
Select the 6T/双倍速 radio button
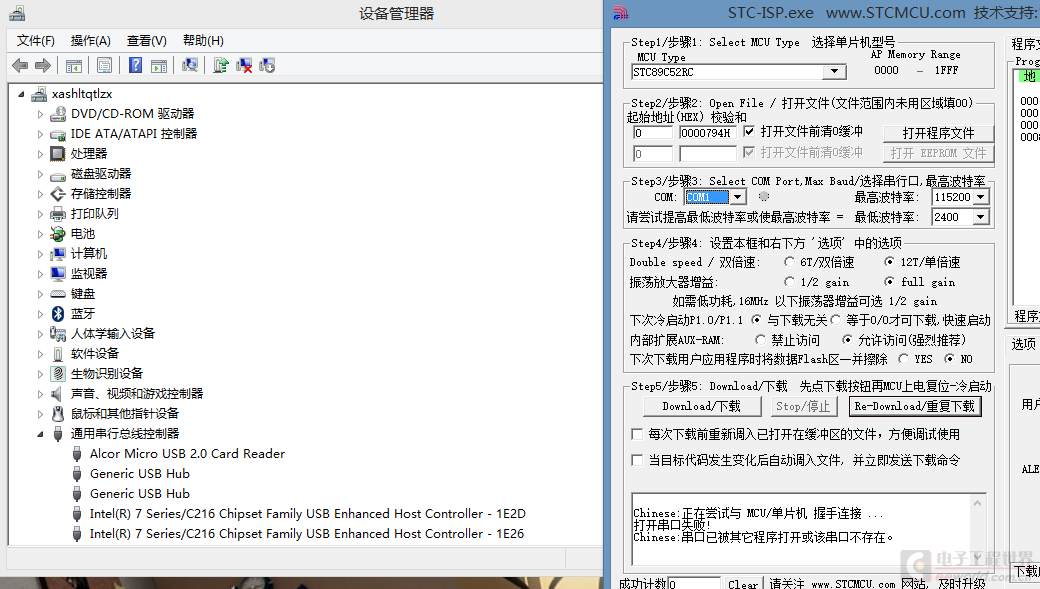pos(789,261)
